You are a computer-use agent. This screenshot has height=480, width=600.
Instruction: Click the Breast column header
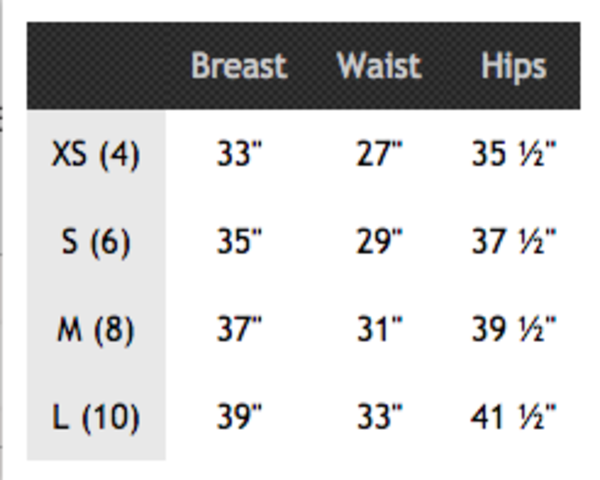click(x=239, y=66)
